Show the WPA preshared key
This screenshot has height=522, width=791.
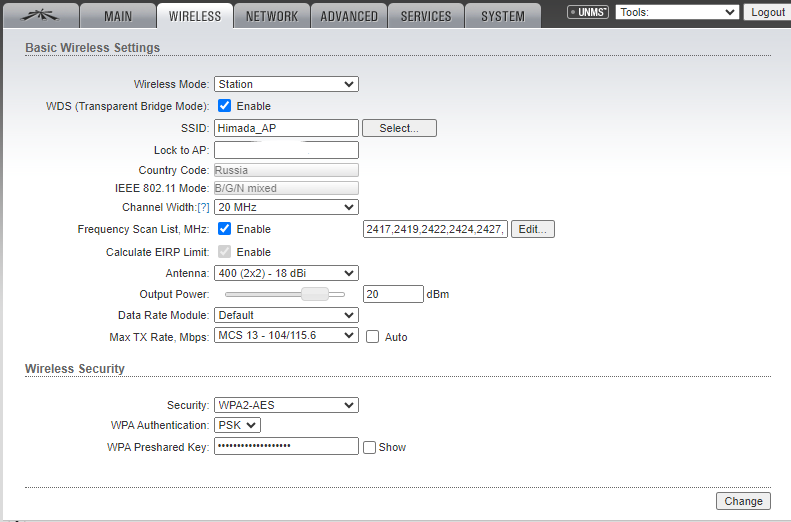pos(369,447)
